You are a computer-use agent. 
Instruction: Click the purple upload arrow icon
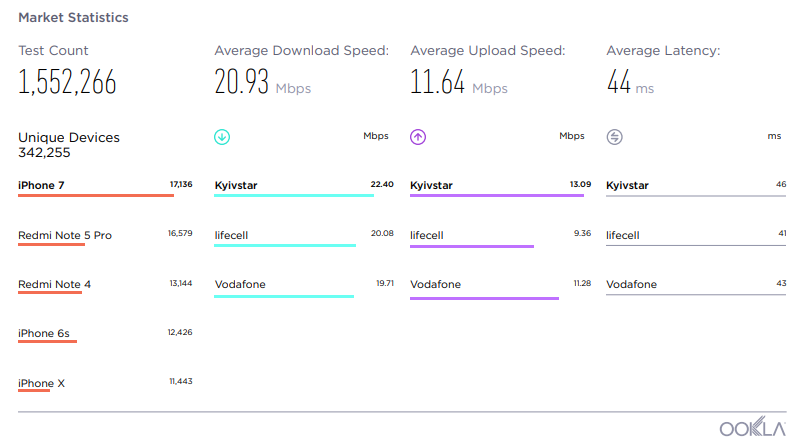click(418, 137)
